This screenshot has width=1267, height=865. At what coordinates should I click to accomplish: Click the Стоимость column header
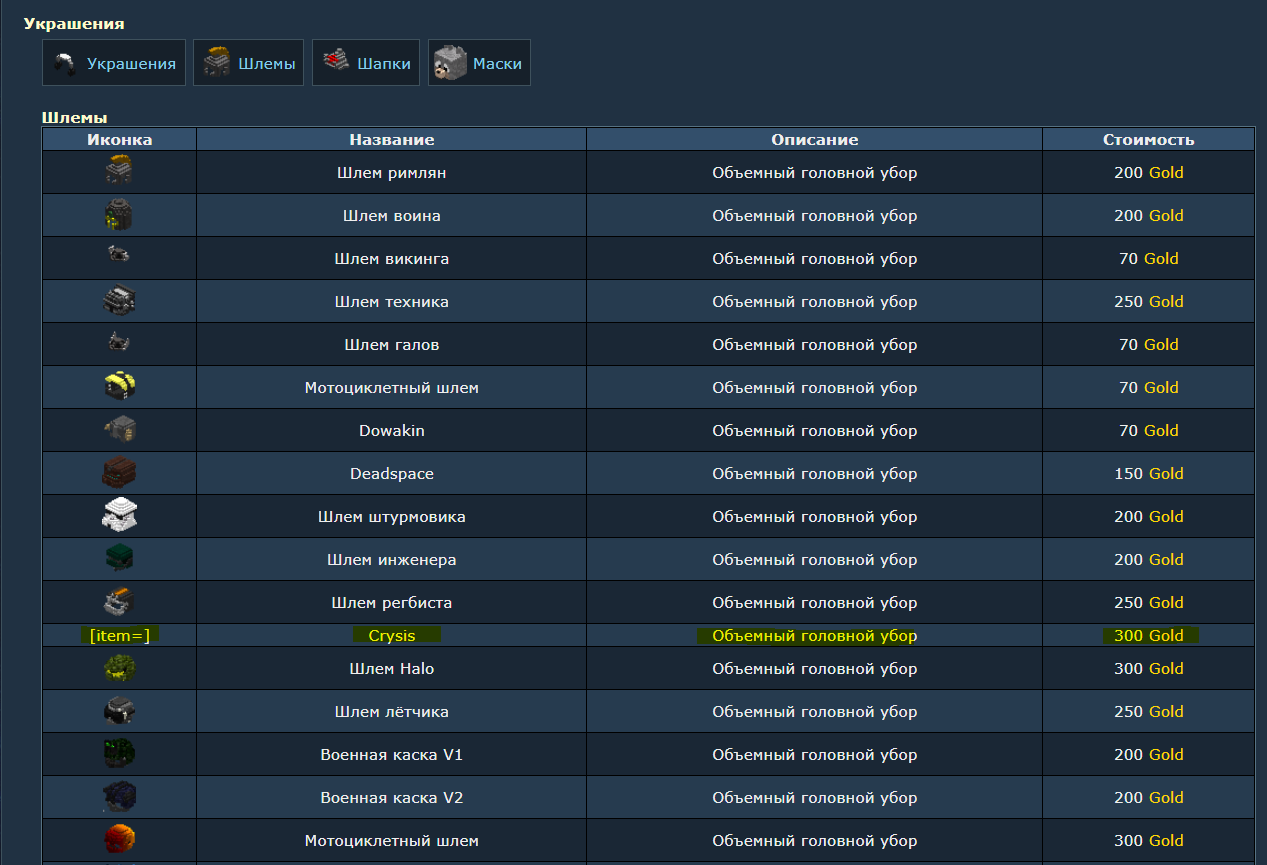[1148, 140]
